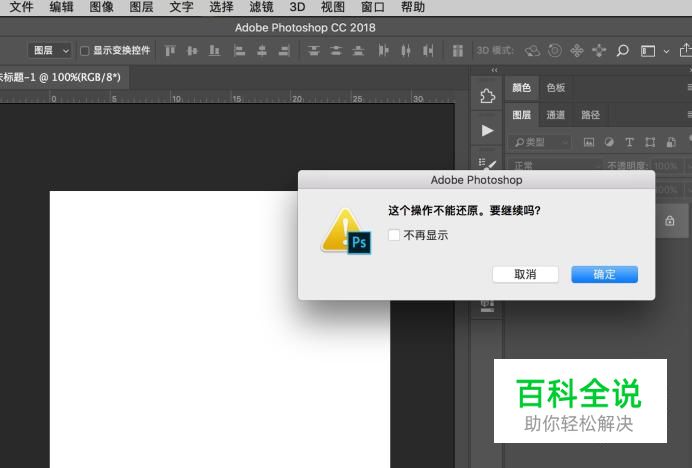Open the brush settings panel icon
This screenshot has width=692, height=468.
tap(487, 163)
